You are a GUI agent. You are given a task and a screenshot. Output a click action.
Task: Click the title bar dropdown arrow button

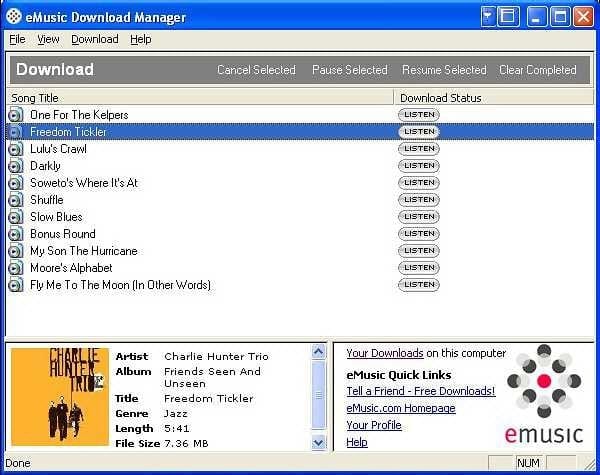coord(488,16)
